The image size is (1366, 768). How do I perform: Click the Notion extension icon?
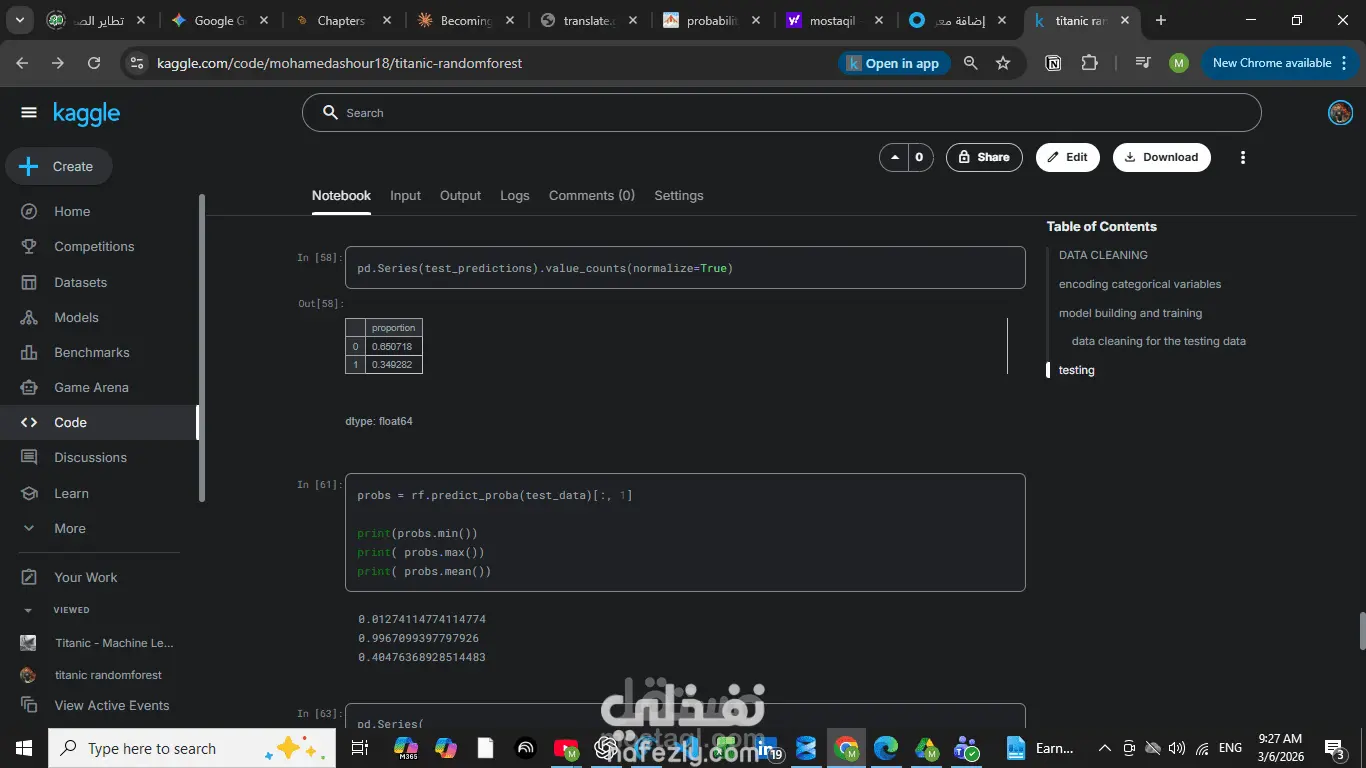pos(1053,63)
